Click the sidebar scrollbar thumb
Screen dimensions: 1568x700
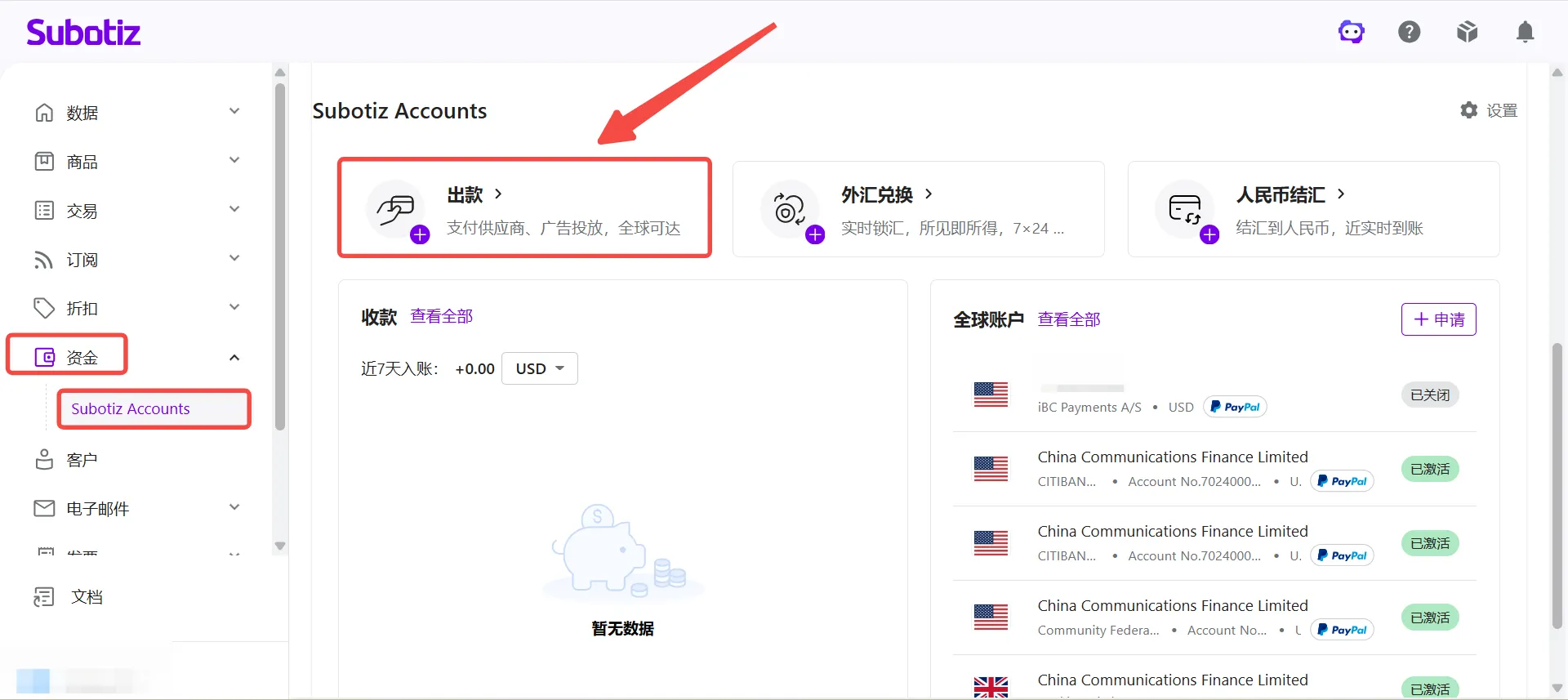coord(280,255)
